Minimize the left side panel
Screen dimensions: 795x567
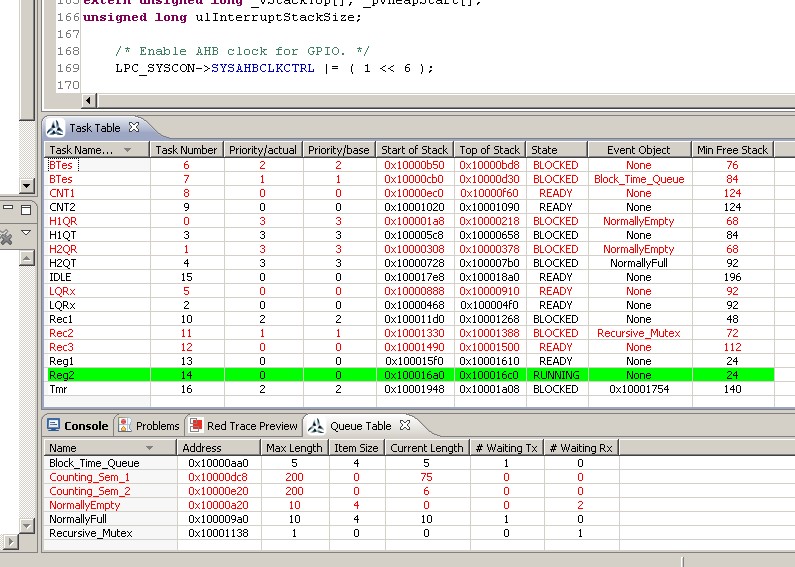click(x=8, y=207)
